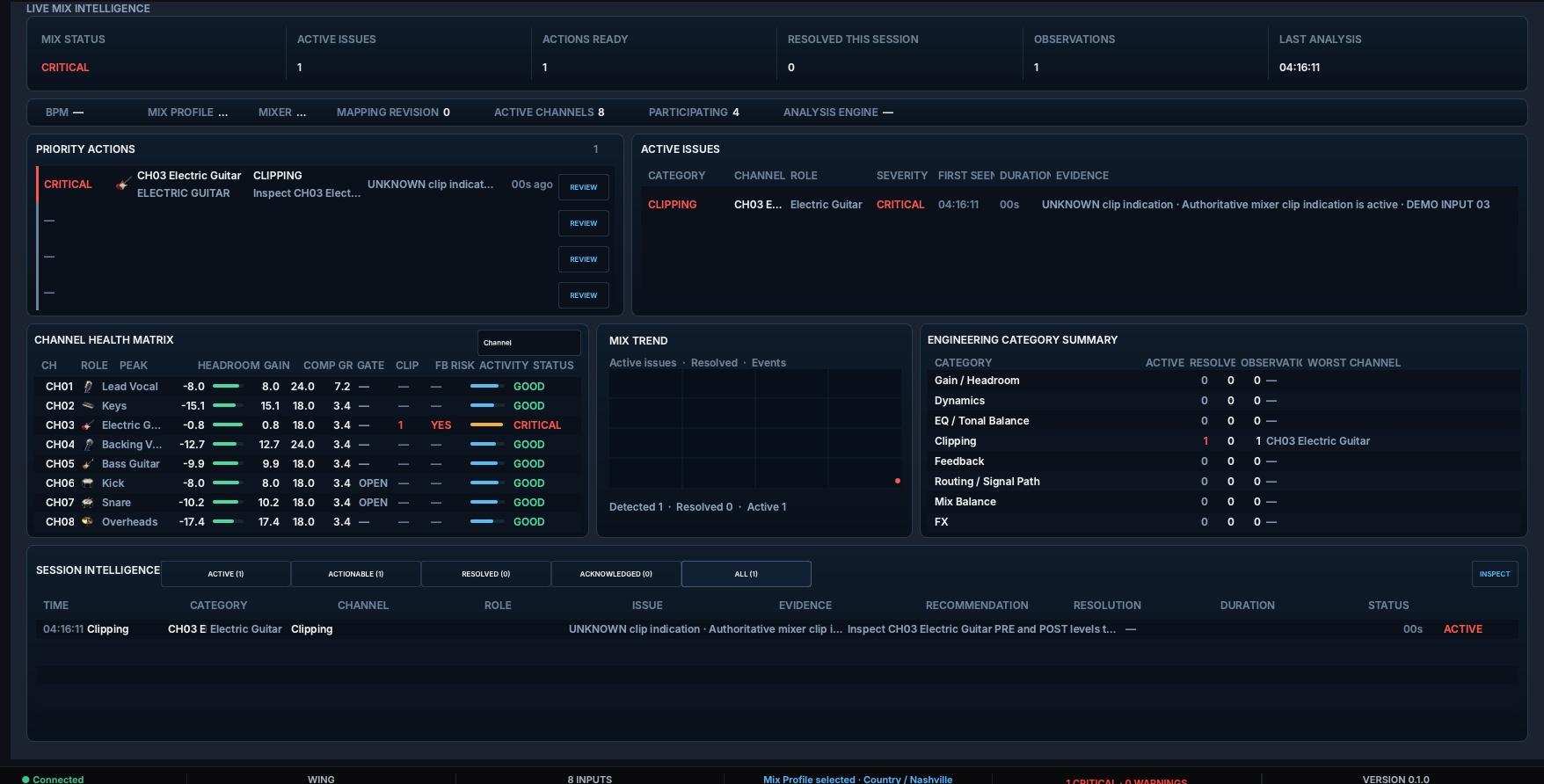Screen dimensions: 1544x784
Task: Click the Dynamics category row
Action: coord(1223,401)
